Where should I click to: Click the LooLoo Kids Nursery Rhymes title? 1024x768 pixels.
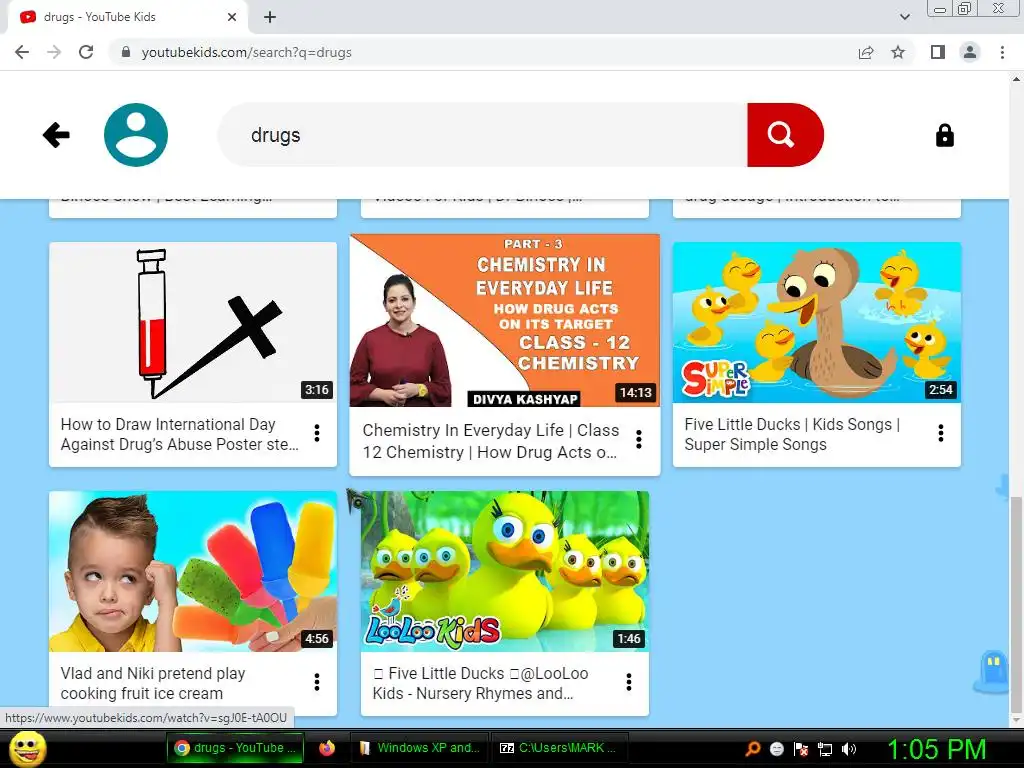click(x=481, y=683)
